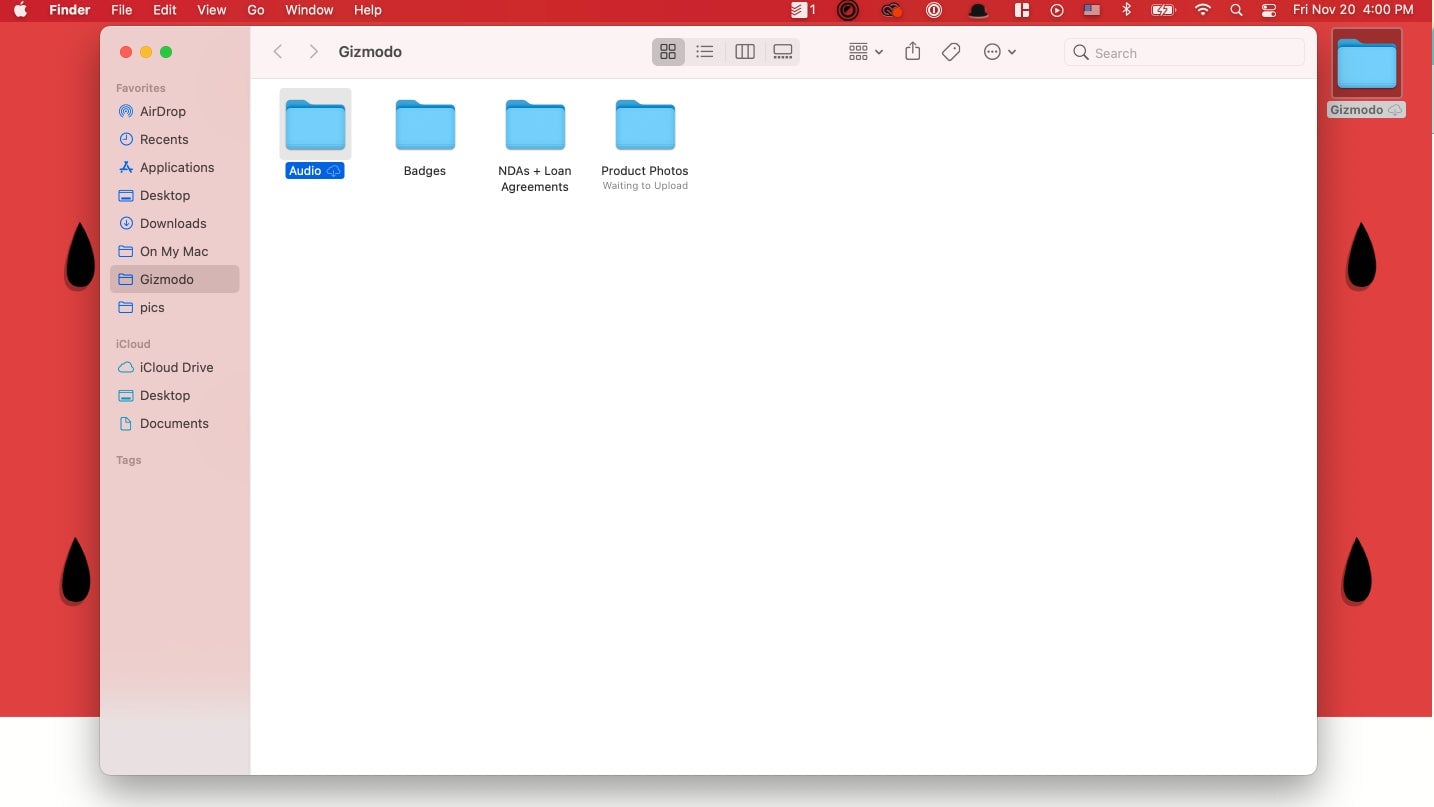Switch to column view in the toolbar
1434x807 pixels.
(744, 51)
